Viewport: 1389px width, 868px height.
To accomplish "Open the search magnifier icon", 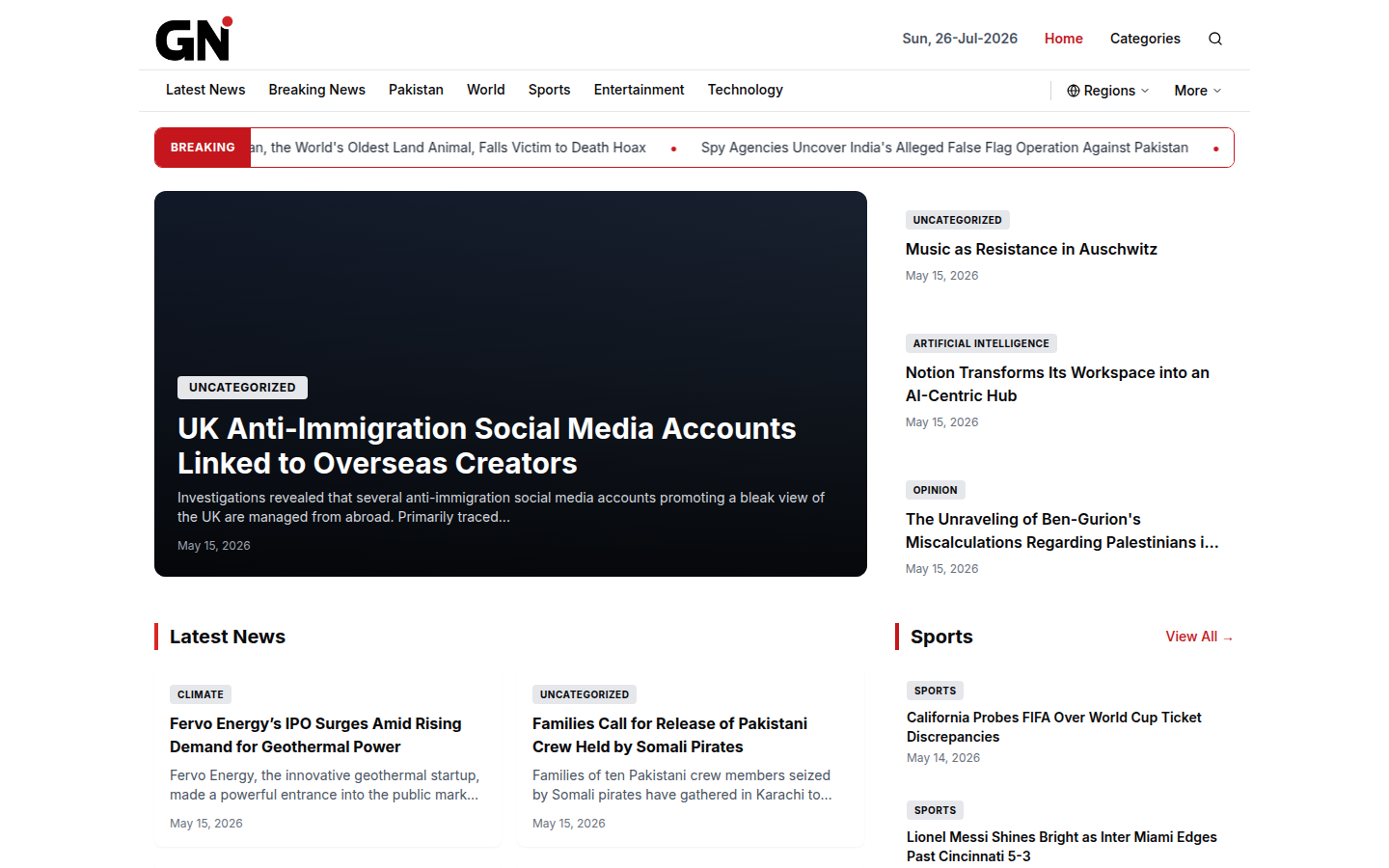I will 1215,39.
